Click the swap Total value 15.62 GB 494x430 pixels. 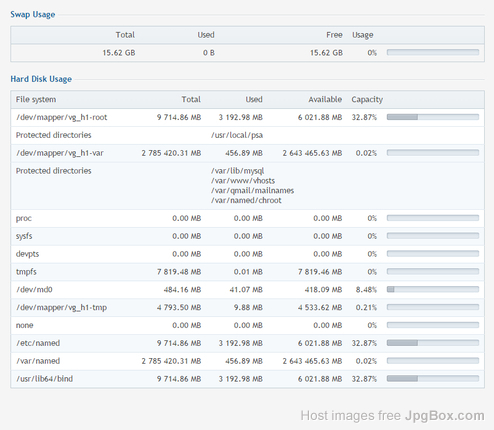(x=119, y=53)
